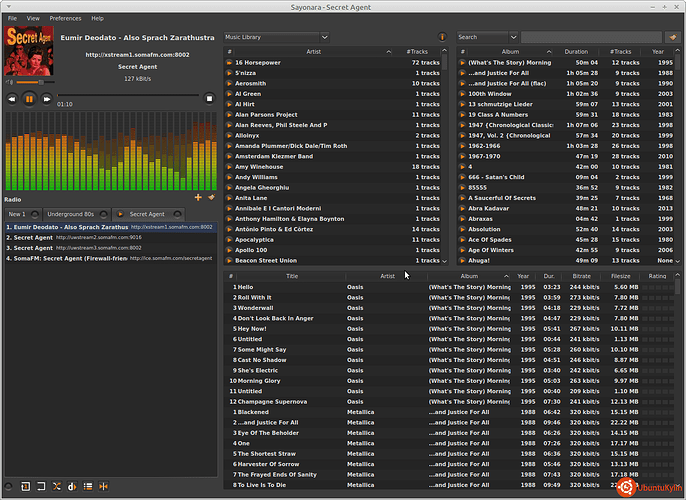Sort albums by Duration column header

(576, 52)
